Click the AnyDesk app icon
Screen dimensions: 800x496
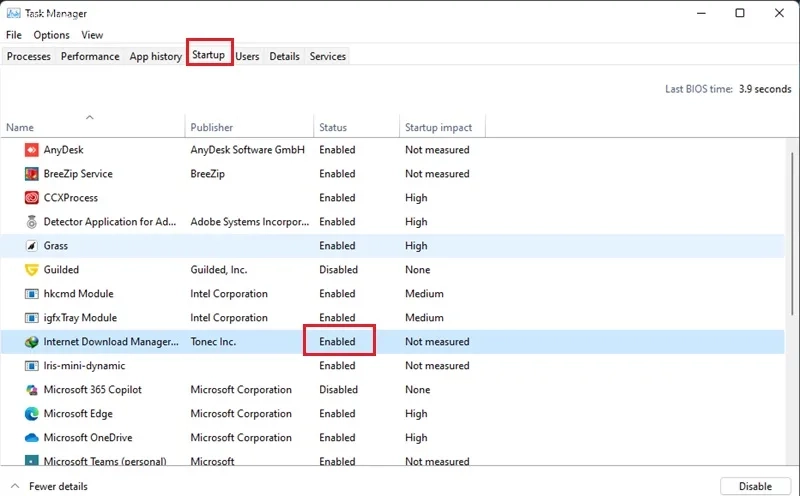coord(32,150)
